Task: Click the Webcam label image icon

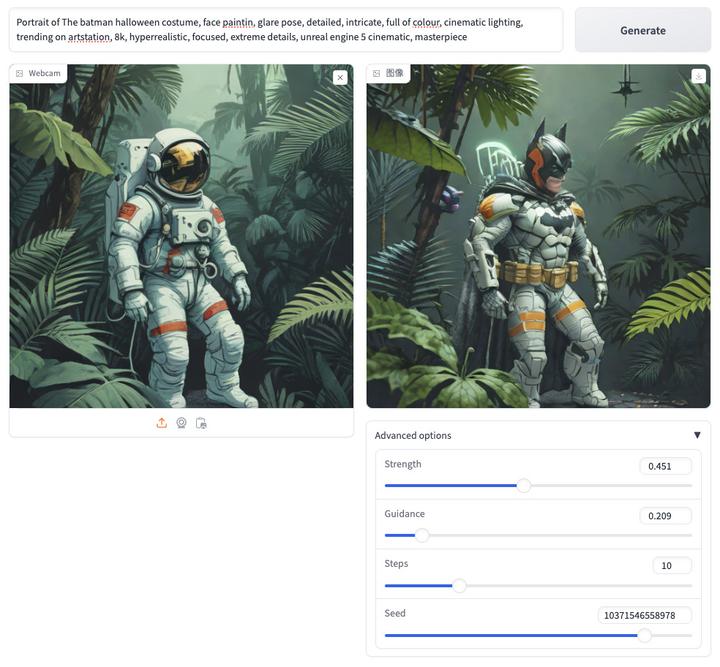Action: pos(19,73)
